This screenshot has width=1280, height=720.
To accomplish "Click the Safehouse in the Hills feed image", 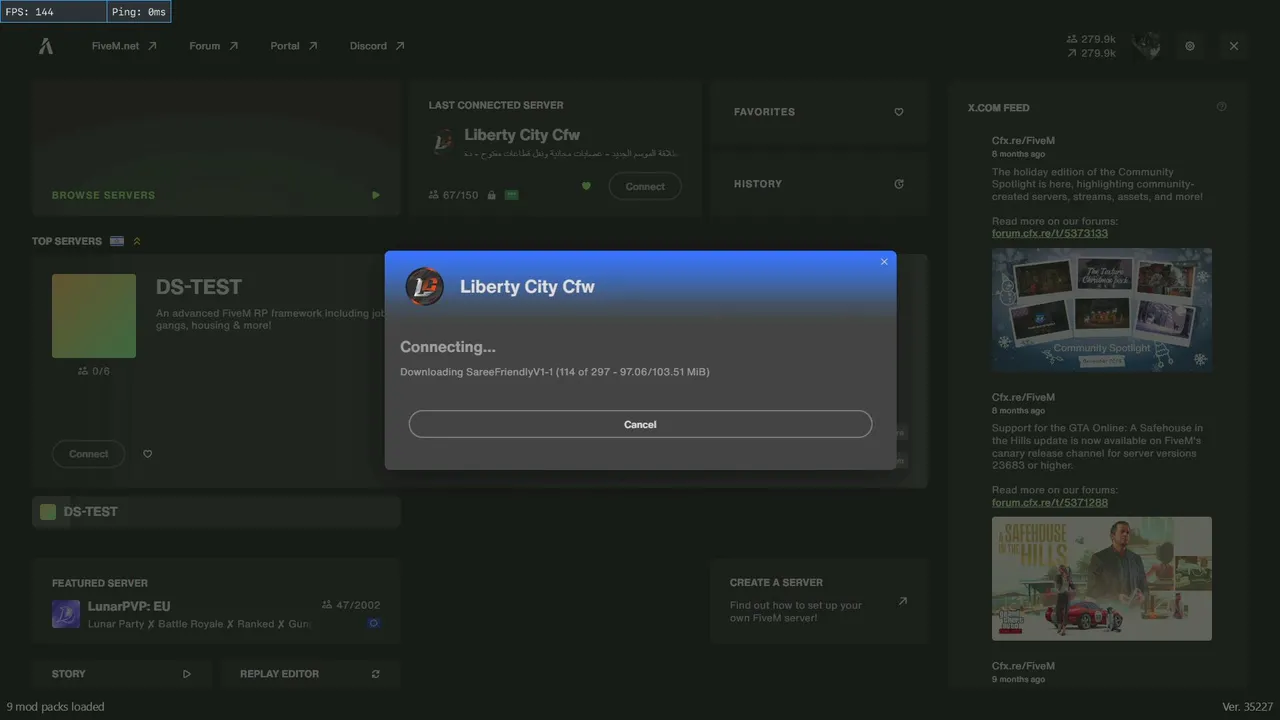I will coord(1102,578).
